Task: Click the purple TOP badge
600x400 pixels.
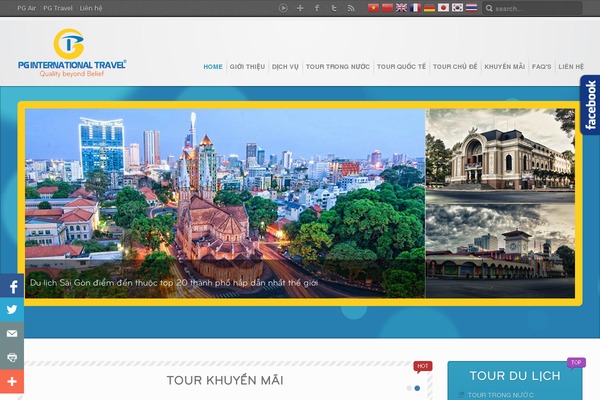Action: point(576,362)
